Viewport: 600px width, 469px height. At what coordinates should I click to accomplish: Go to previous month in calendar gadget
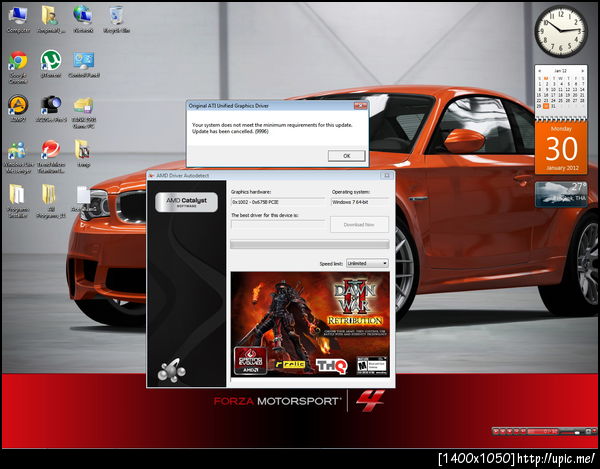click(540, 71)
